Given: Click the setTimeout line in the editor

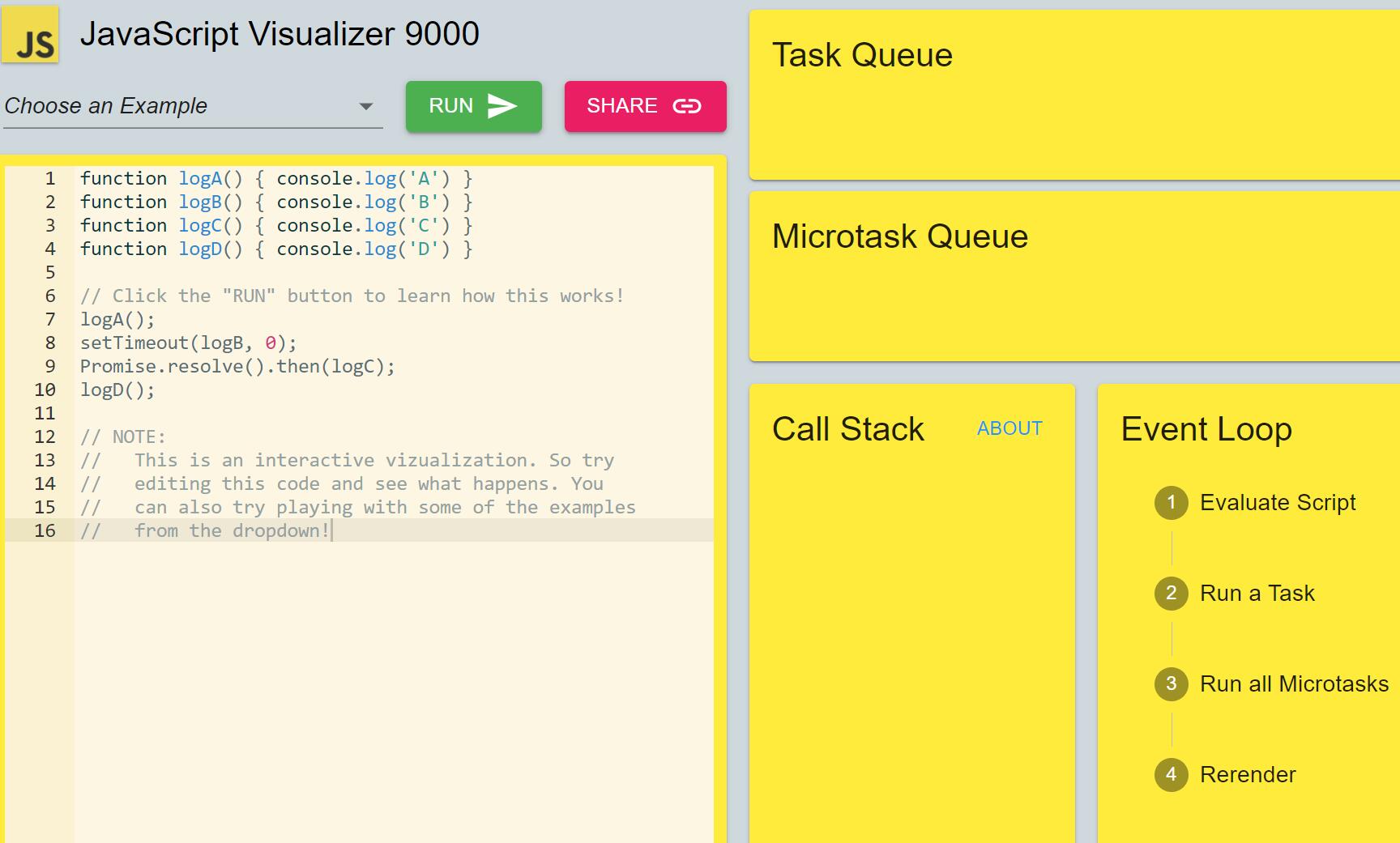Looking at the screenshot, I should point(188,343).
